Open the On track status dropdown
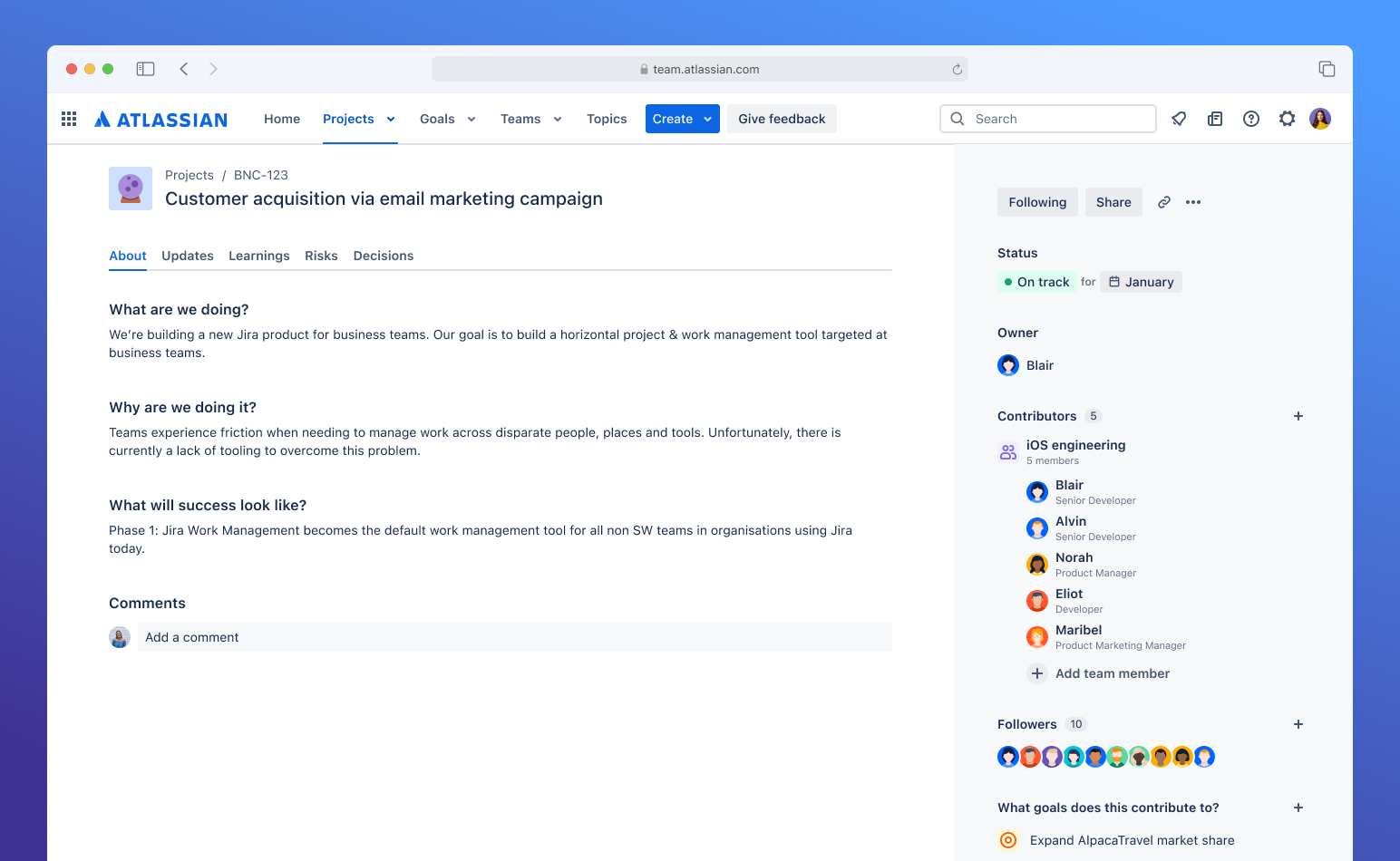This screenshot has width=1400, height=861. tap(1037, 282)
